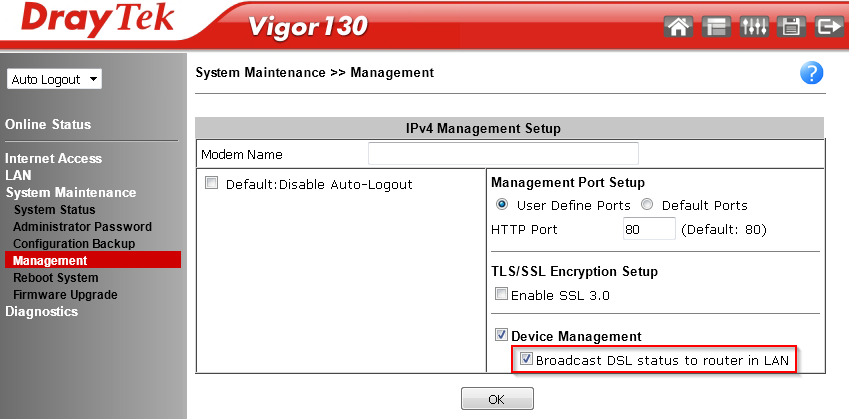Open the blue help question mark
This screenshot has width=849, height=419.
[x=811, y=73]
